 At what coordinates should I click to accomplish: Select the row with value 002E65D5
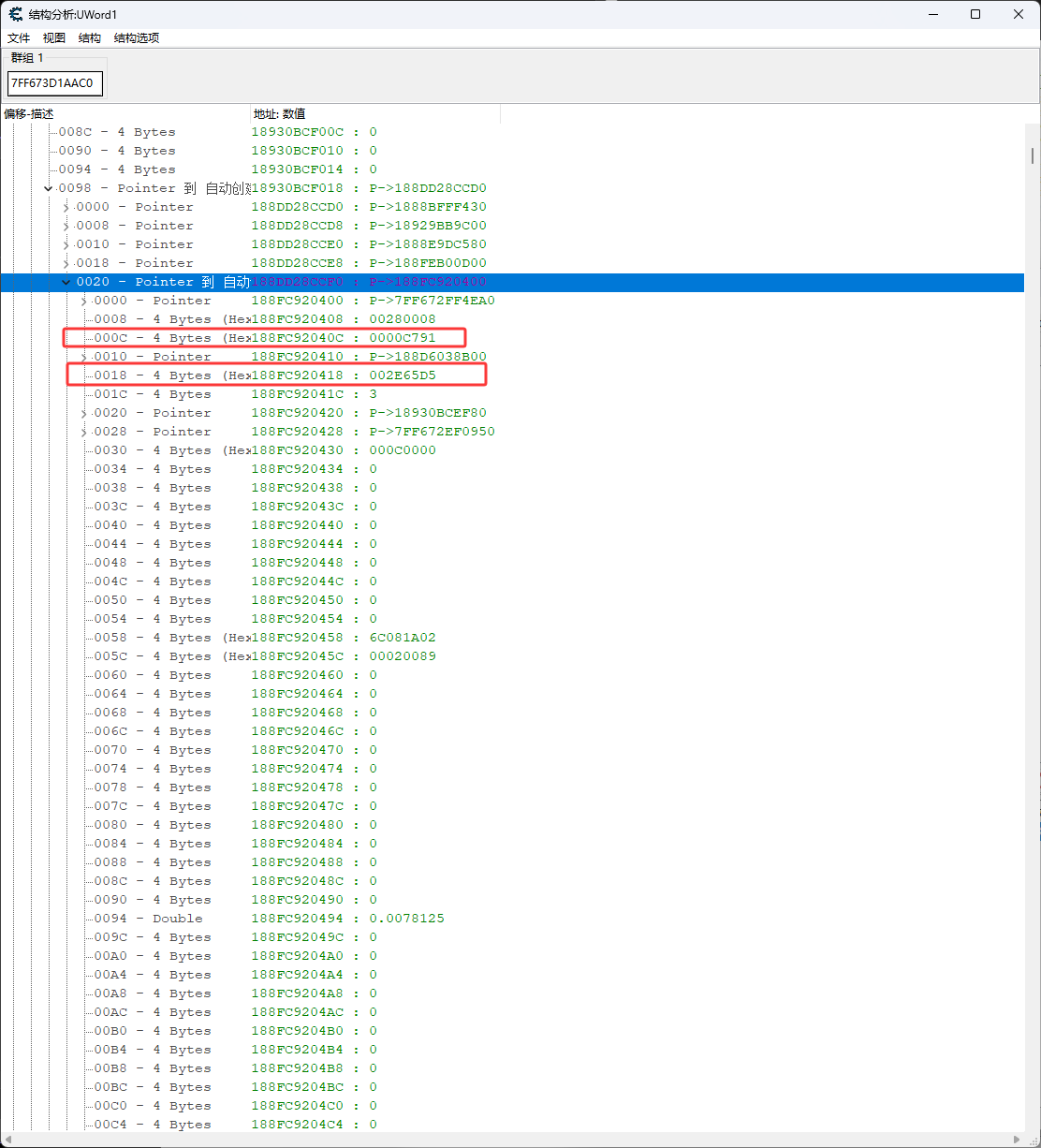tap(512, 375)
